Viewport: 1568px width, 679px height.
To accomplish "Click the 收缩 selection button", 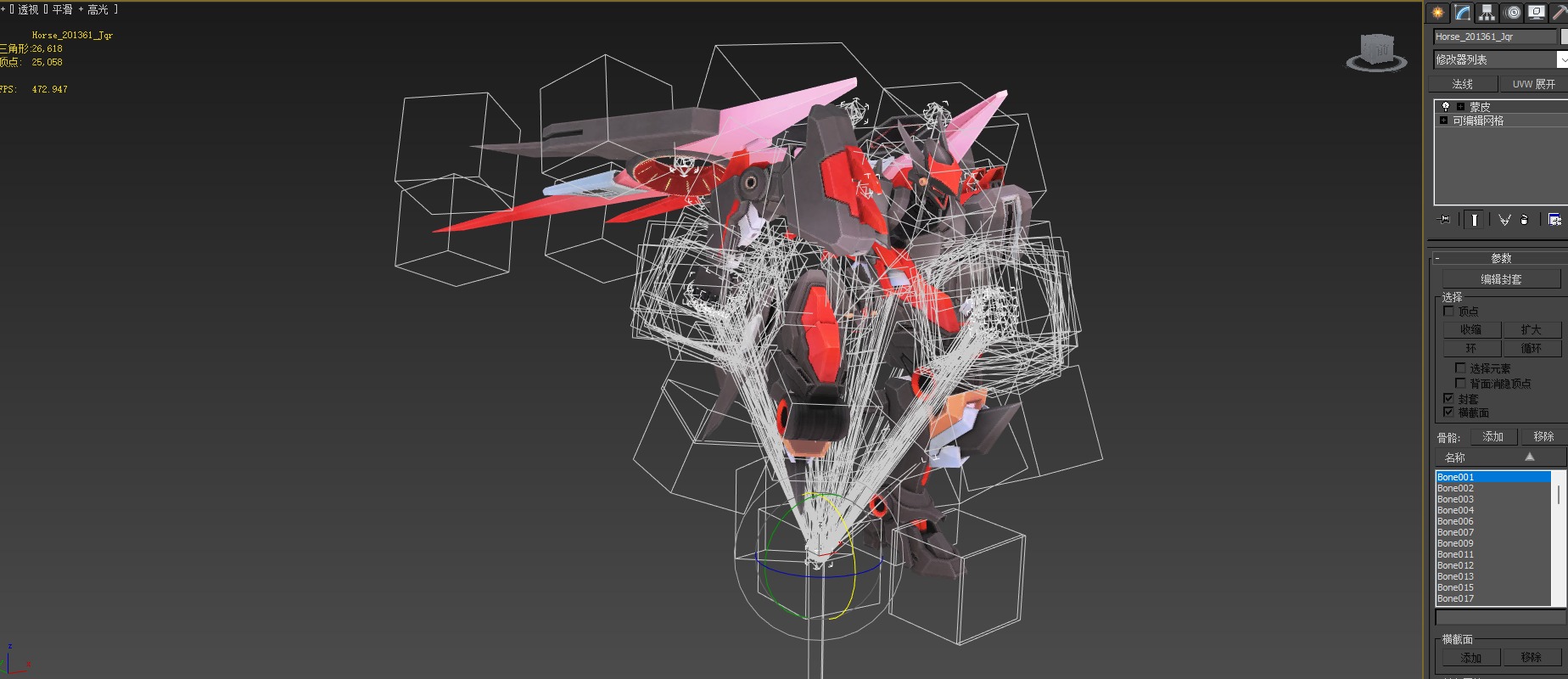I will tap(1471, 329).
